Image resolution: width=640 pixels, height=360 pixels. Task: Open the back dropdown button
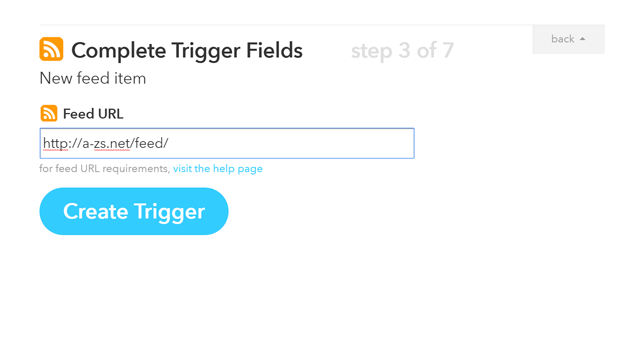tap(568, 39)
